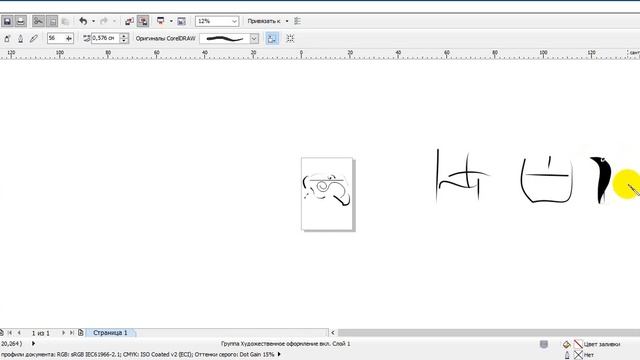This screenshot has height=360, width=640.
Task: Open the smoothing slider button next to 56
Action: pyautogui.click(x=69, y=38)
